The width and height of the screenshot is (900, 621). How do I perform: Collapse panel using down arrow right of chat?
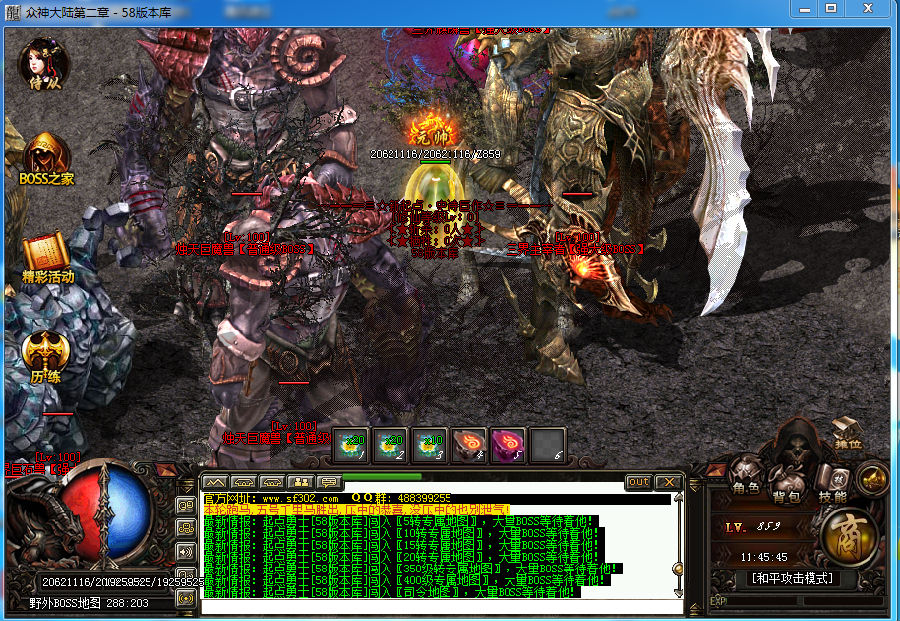pos(694,486)
